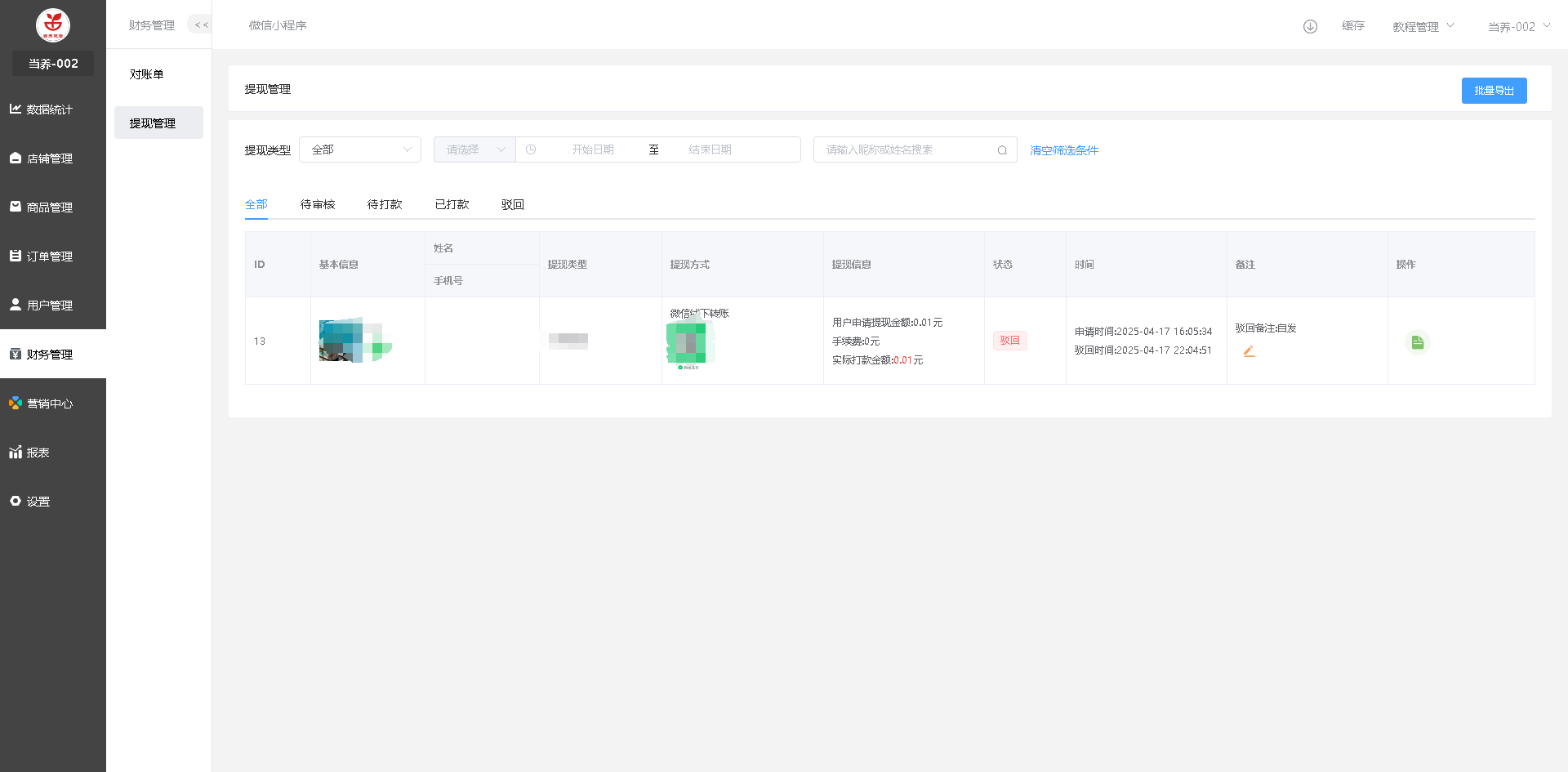
Task: Switch to the 已打款 tab
Action: [x=452, y=204]
